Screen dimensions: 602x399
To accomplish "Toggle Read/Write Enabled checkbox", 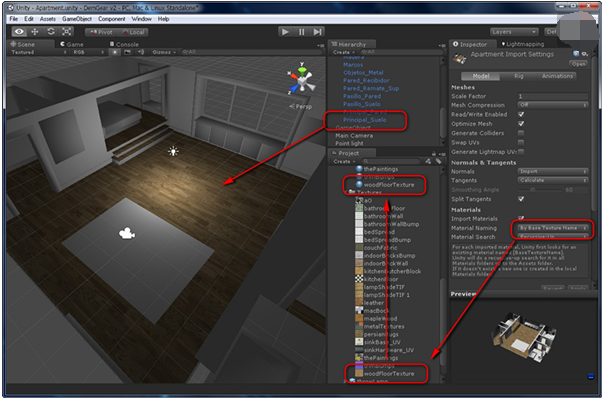I will [x=521, y=114].
